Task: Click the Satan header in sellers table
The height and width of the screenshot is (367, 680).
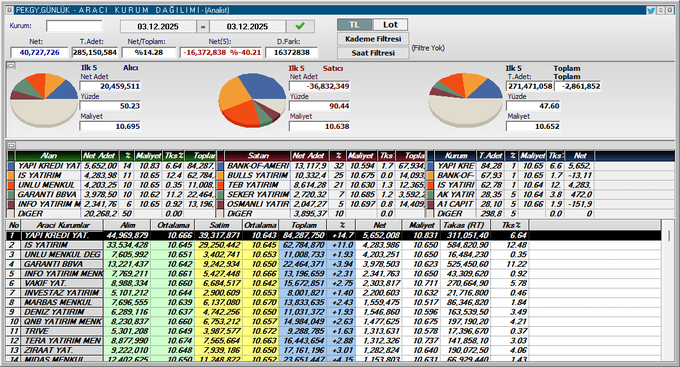Action: (258, 155)
